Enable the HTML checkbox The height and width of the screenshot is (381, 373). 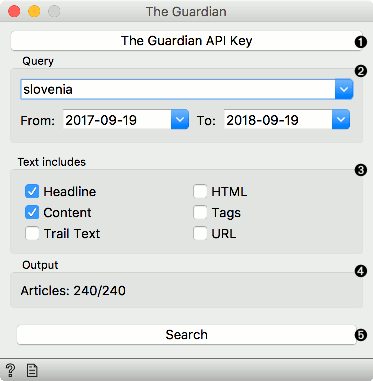click(200, 192)
